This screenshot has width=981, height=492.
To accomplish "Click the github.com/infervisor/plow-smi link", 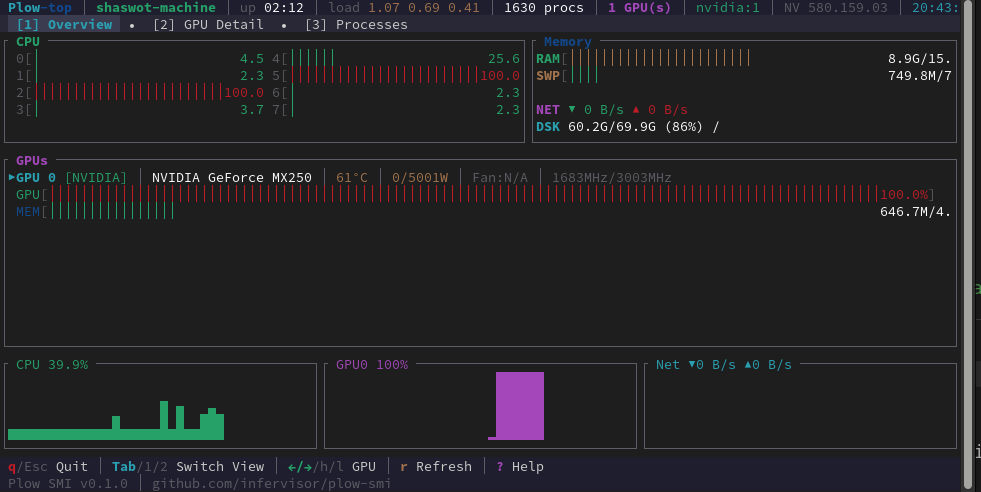I will pyautogui.click(x=272, y=484).
